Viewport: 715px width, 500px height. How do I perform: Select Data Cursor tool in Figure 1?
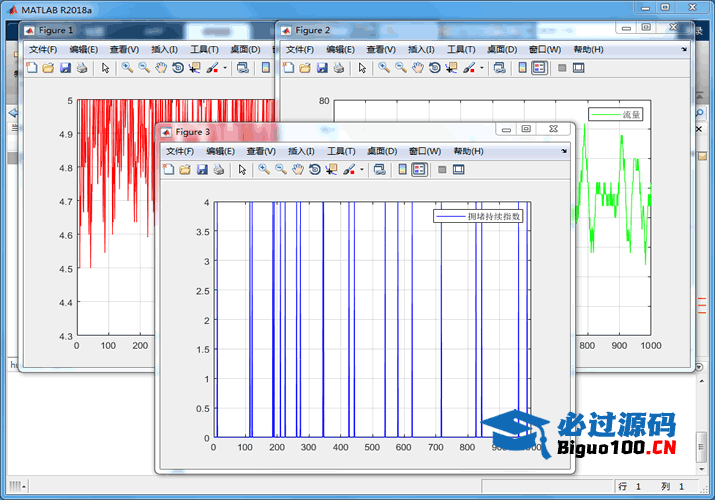tap(195, 68)
